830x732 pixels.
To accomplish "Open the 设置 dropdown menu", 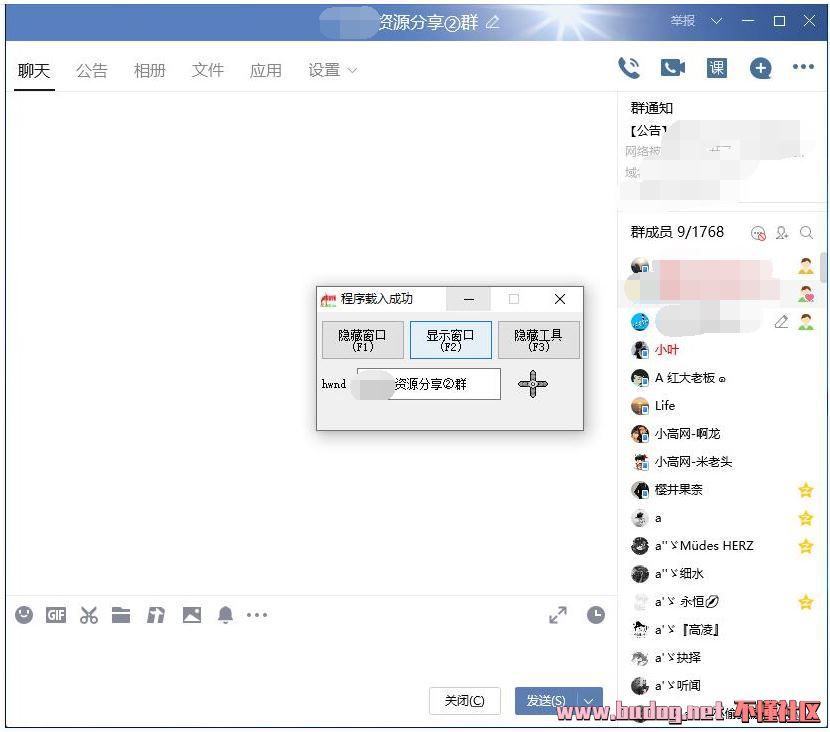I will point(332,70).
